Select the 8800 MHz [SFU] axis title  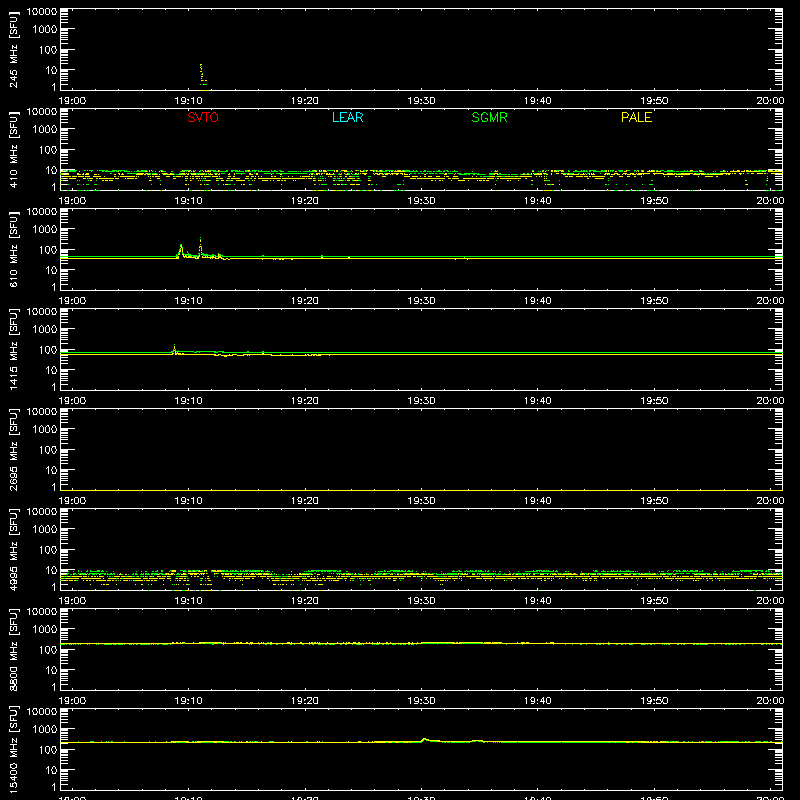(13, 649)
